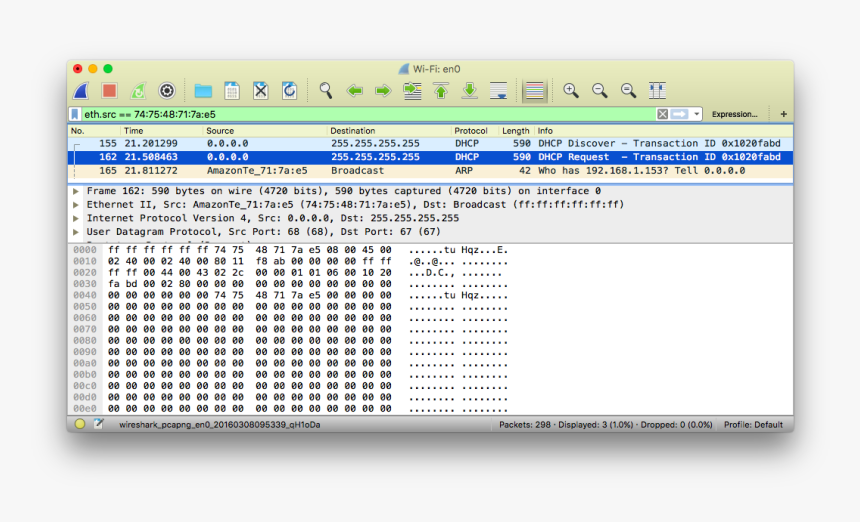
Task: Restart the current capture
Action: [x=138, y=90]
